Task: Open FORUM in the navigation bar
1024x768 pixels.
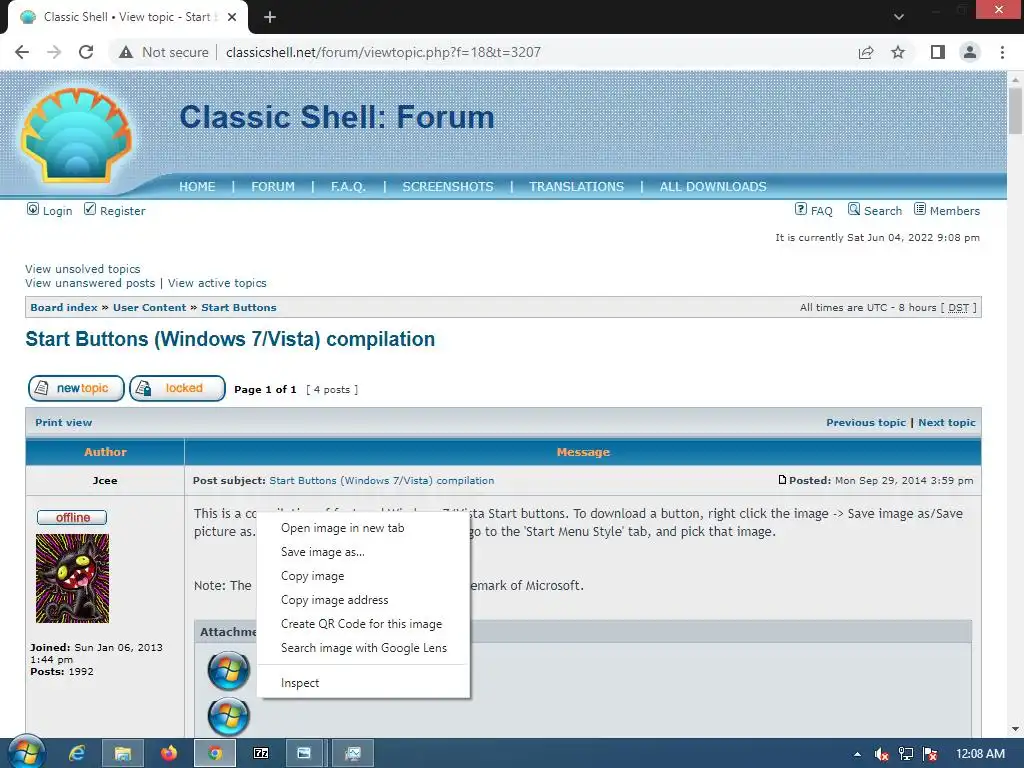Action: point(273,187)
